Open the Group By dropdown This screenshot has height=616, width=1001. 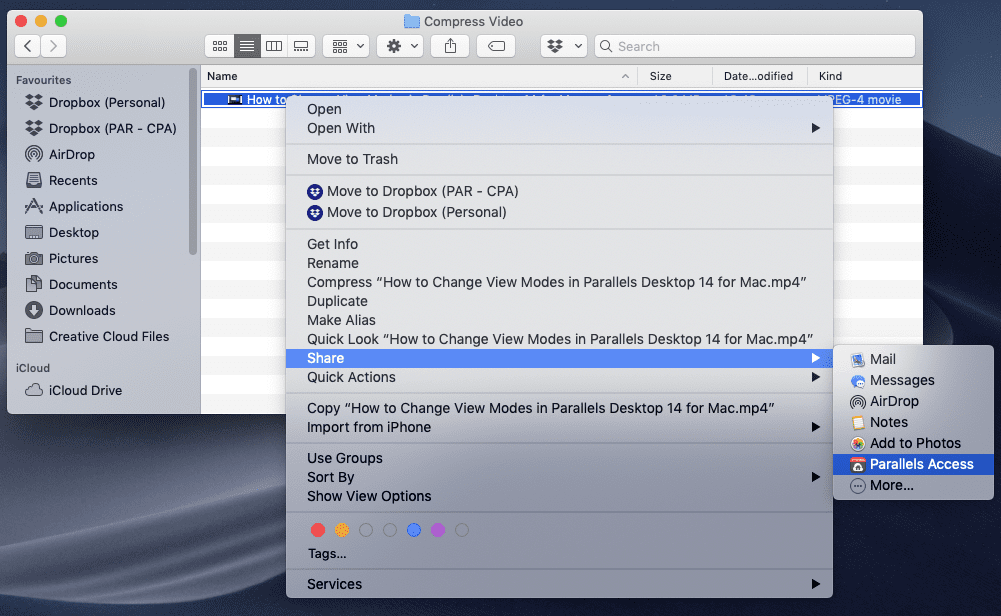[345, 45]
